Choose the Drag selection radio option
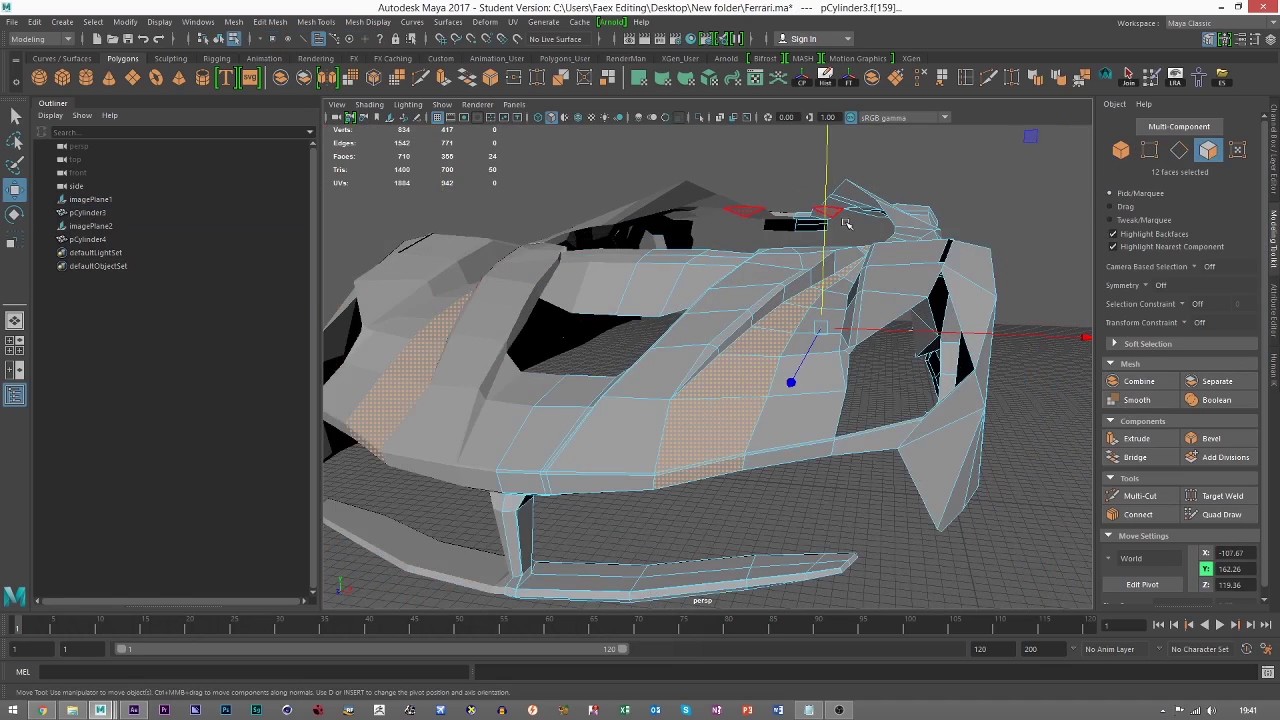 (x=1110, y=207)
